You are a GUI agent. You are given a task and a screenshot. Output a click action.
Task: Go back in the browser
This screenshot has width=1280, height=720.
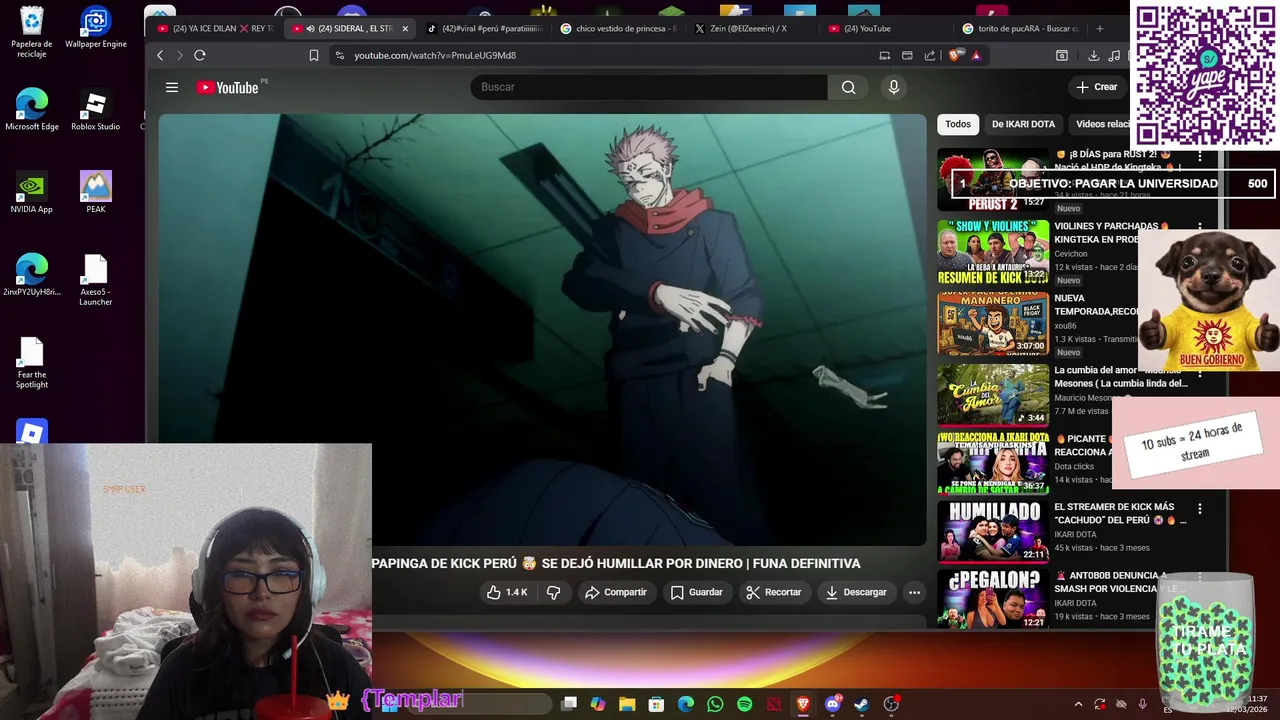[160, 55]
